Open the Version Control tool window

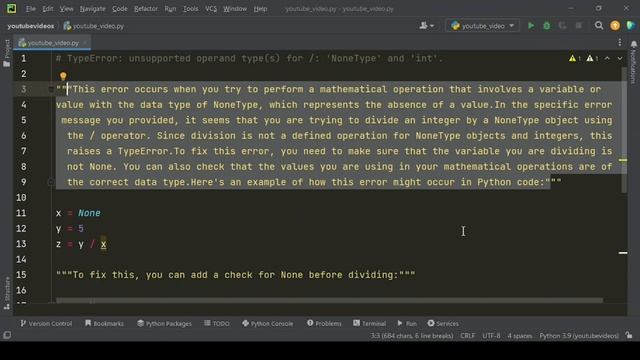(46, 323)
